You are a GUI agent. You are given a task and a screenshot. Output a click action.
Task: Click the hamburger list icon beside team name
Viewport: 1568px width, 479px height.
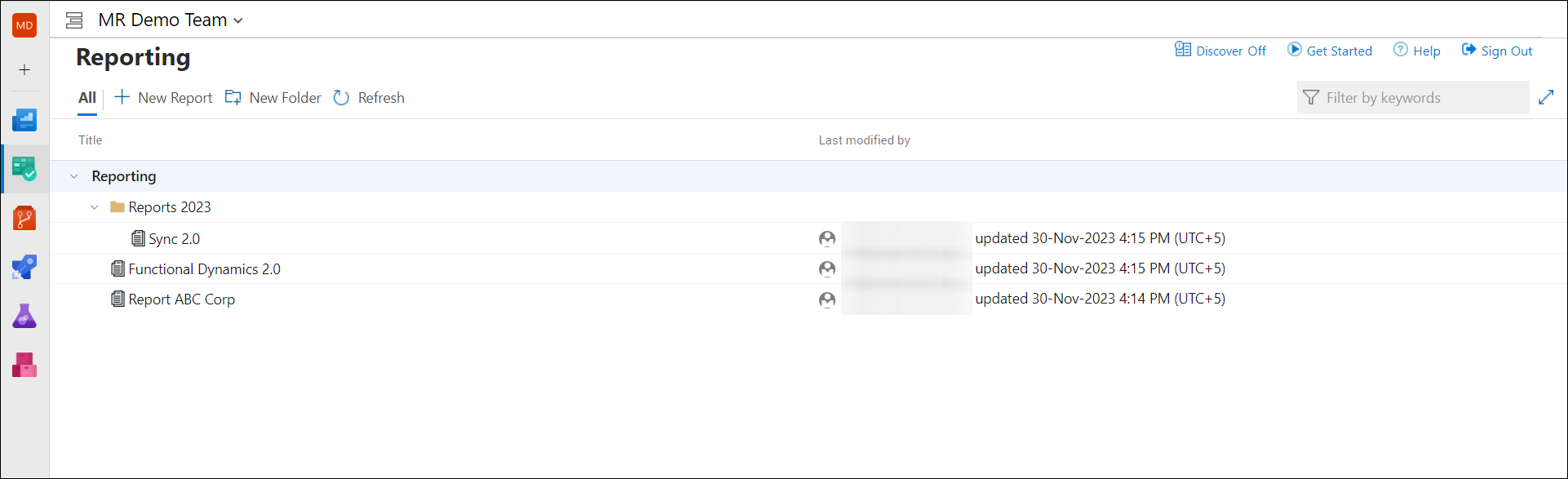click(x=74, y=20)
